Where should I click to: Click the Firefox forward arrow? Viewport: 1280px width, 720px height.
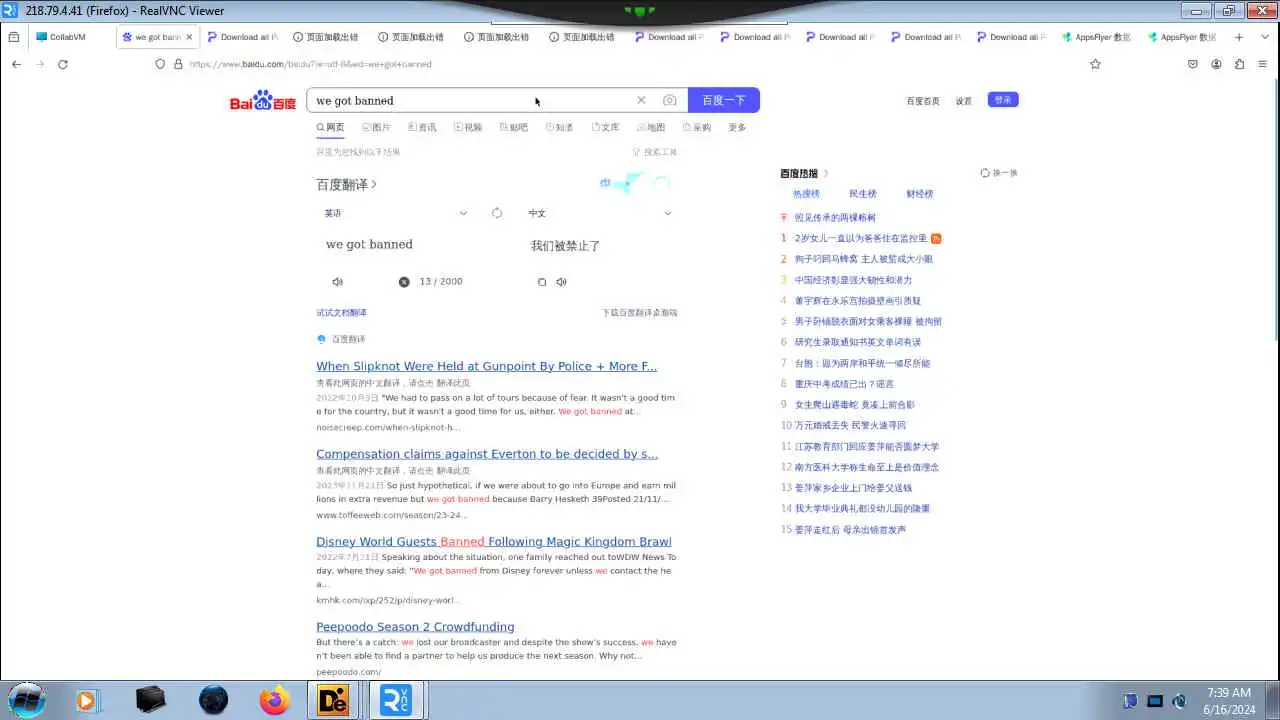coord(40,64)
